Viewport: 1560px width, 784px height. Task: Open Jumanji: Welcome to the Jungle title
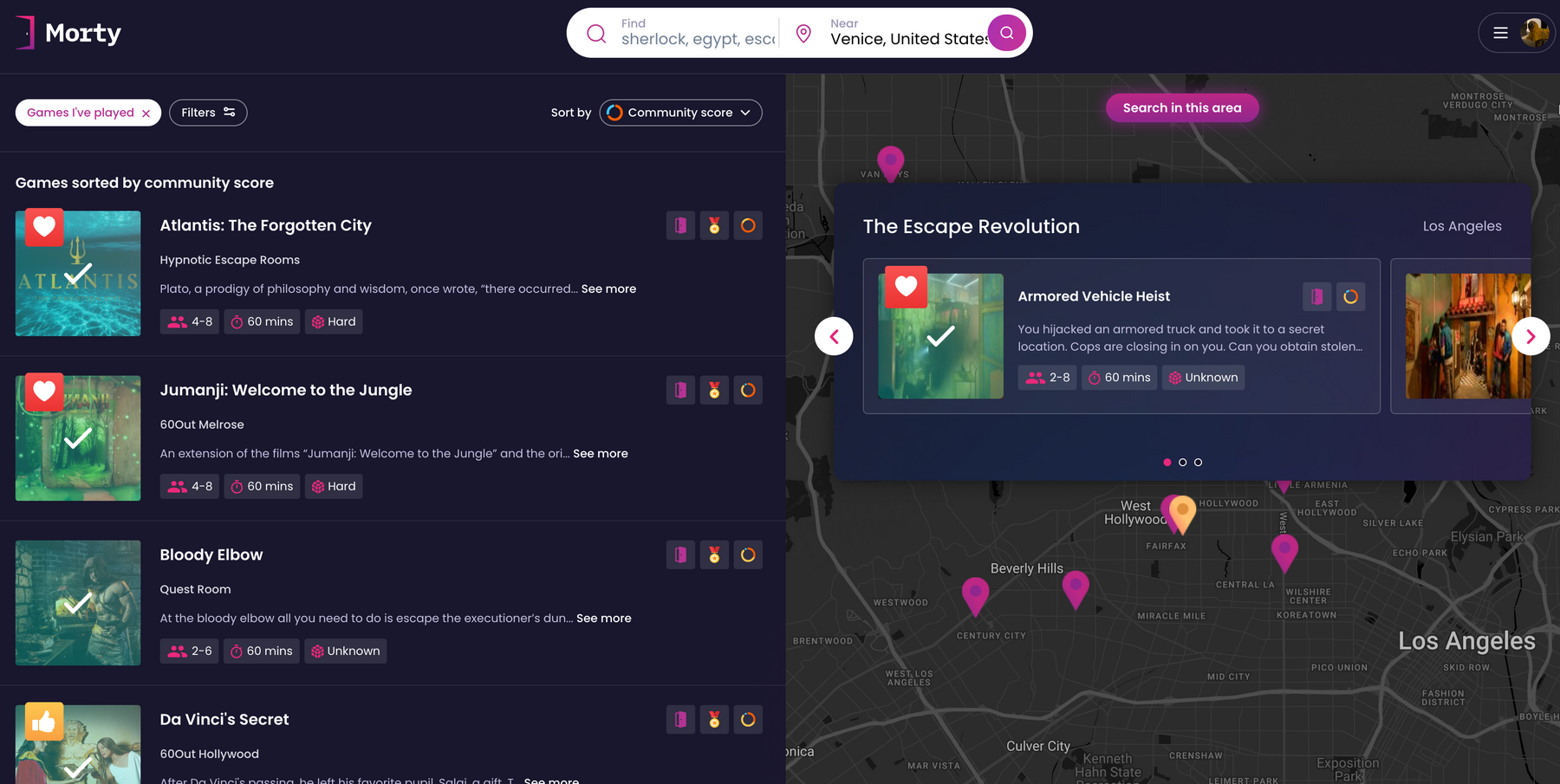[286, 390]
